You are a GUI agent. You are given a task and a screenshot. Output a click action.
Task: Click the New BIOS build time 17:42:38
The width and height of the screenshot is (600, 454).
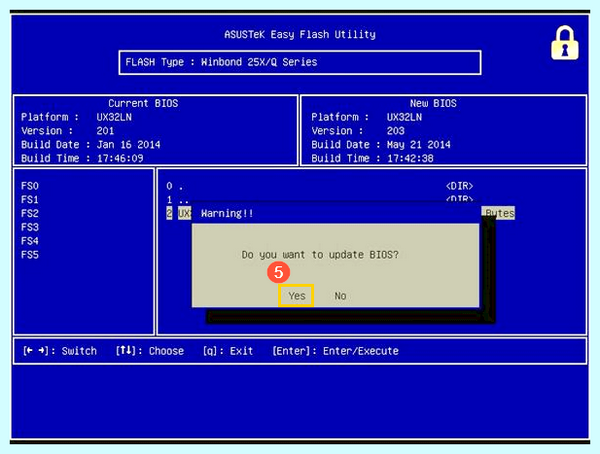pos(410,158)
